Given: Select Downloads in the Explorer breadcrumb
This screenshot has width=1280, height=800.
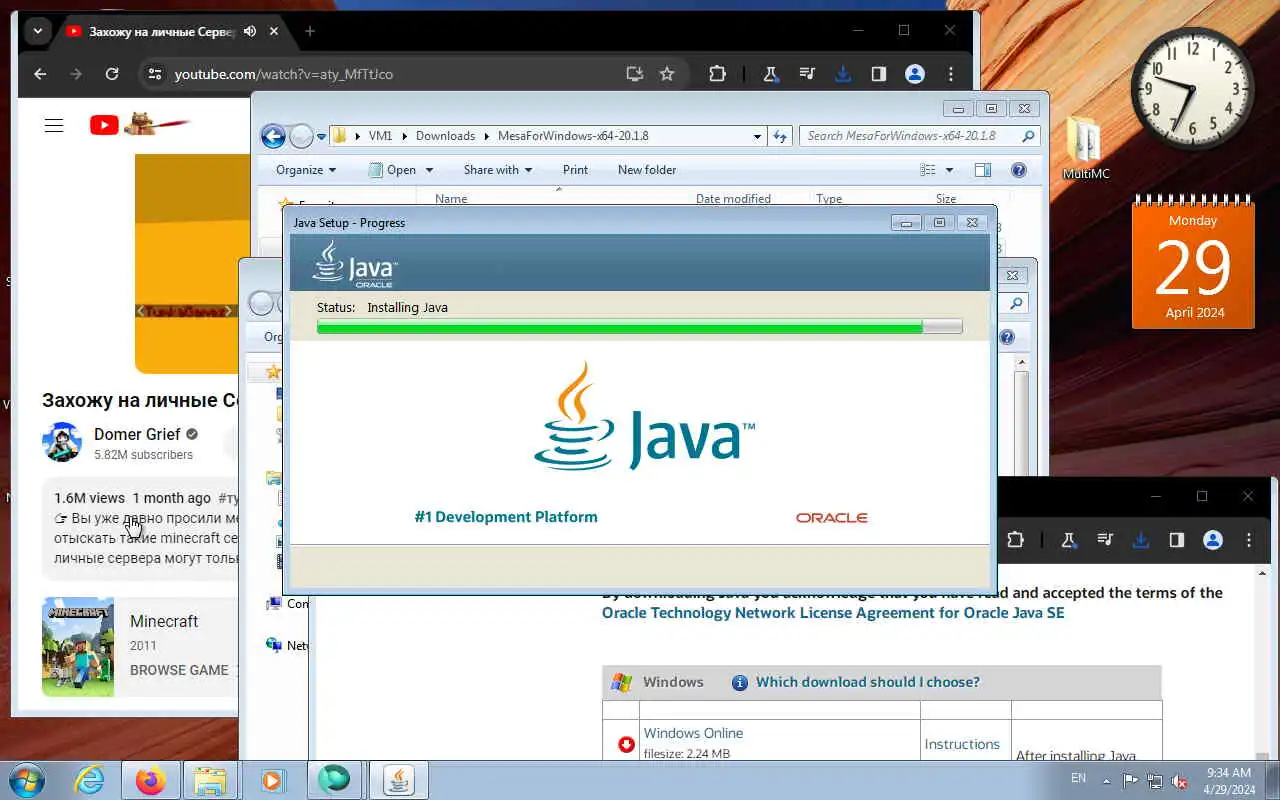Looking at the screenshot, I should pos(445,136).
